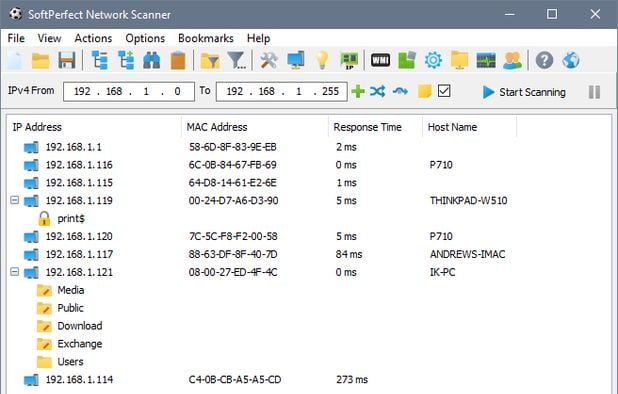Viewport: 618px width, 394px height.
Task: Click the New document toolbar icon
Action: (x=15, y=60)
